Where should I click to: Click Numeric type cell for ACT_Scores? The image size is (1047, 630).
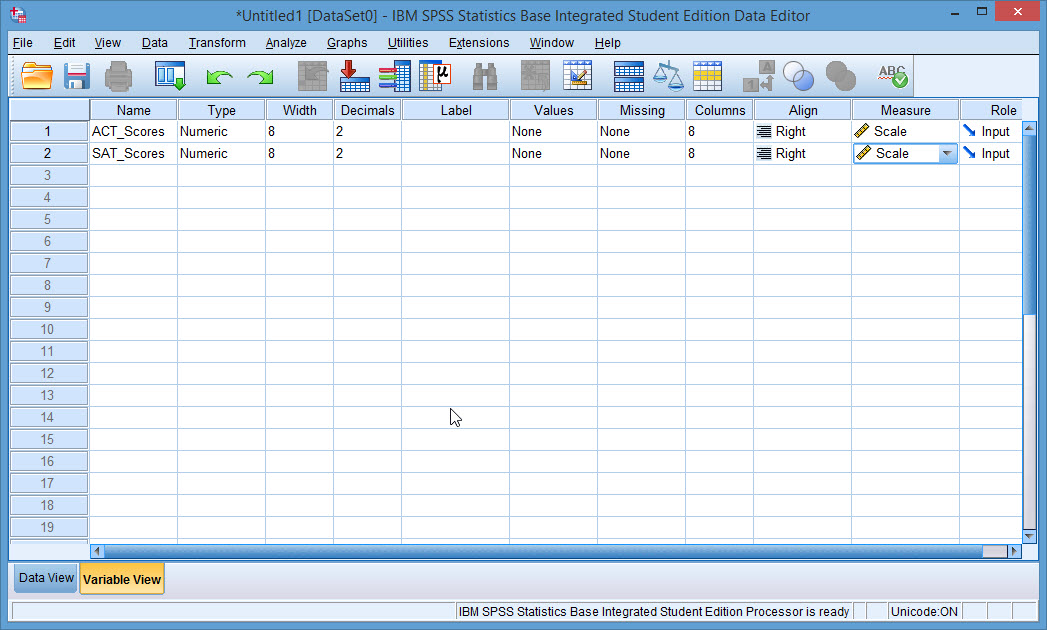coord(222,132)
